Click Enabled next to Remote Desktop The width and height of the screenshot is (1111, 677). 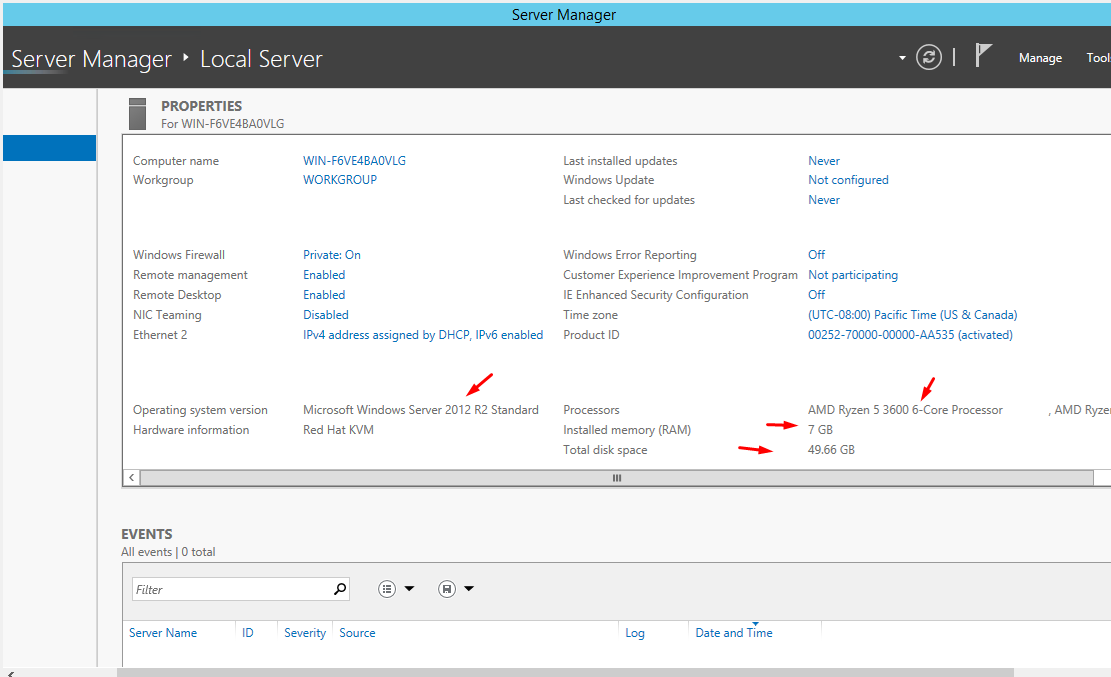(323, 294)
